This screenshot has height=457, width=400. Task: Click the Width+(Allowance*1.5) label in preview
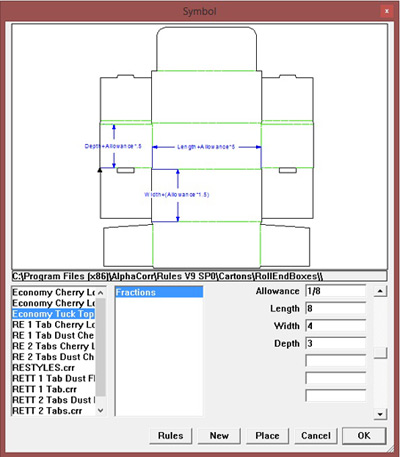(177, 195)
